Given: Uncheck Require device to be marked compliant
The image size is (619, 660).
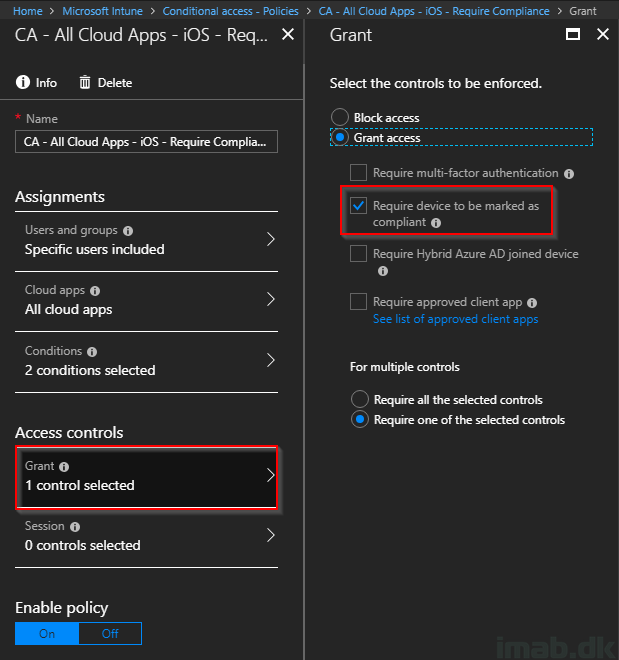Looking at the screenshot, I should (x=358, y=206).
